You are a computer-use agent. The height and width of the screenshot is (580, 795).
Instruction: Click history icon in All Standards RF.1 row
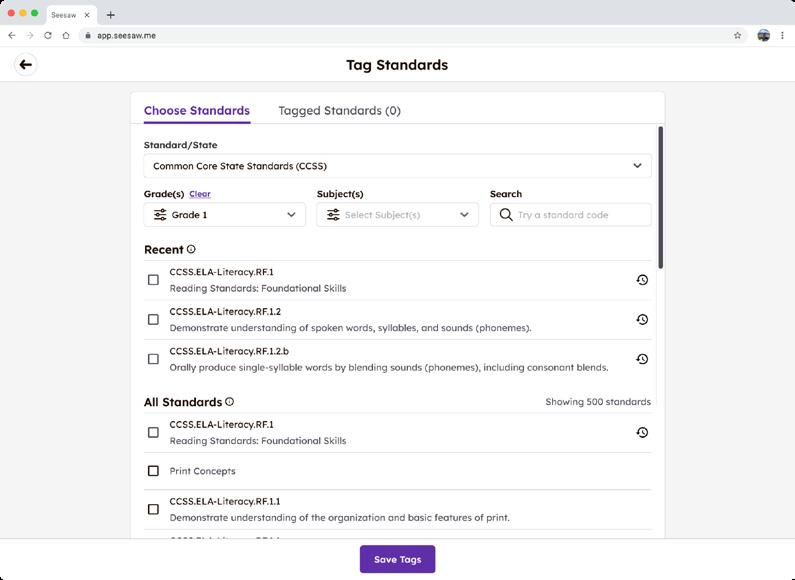(x=642, y=433)
